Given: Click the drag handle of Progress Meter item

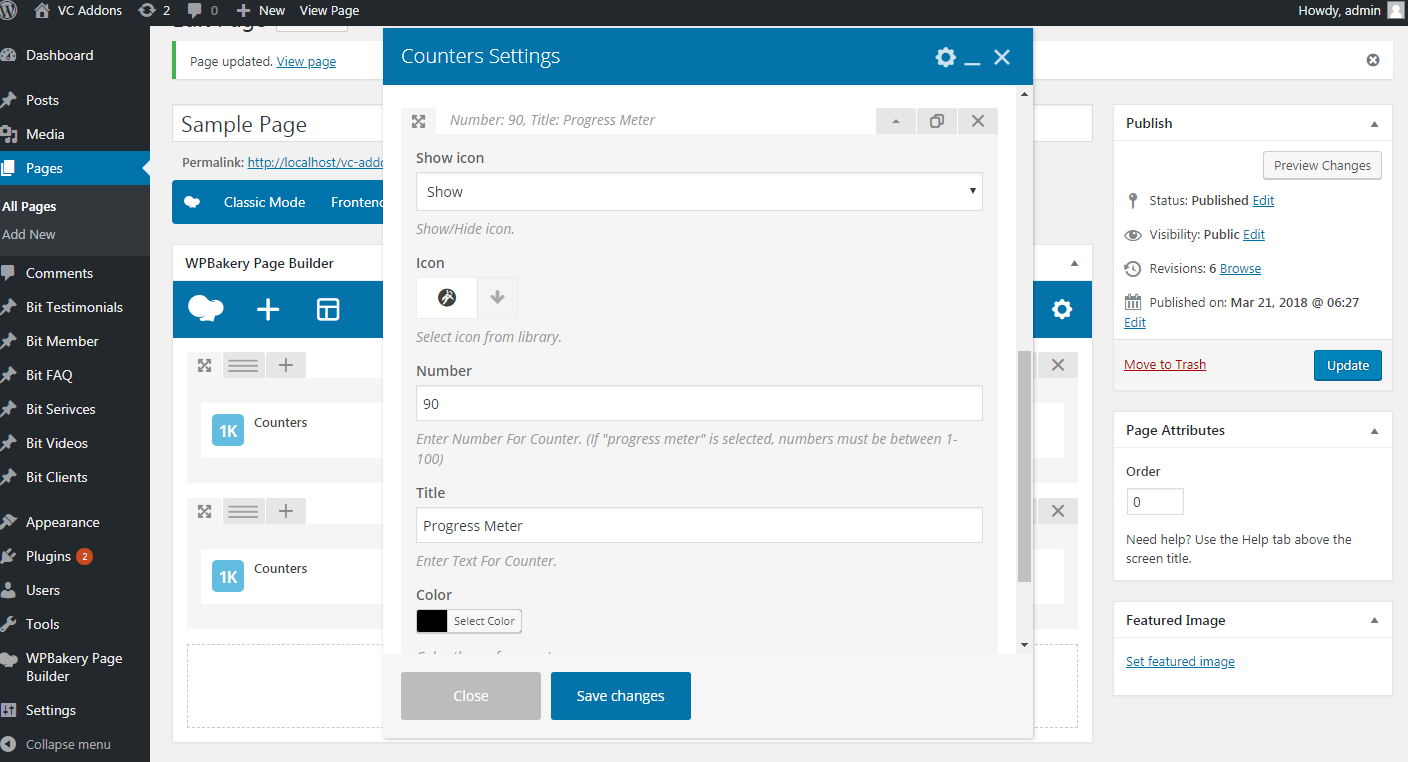Looking at the screenshot, I should click(419, 121).
